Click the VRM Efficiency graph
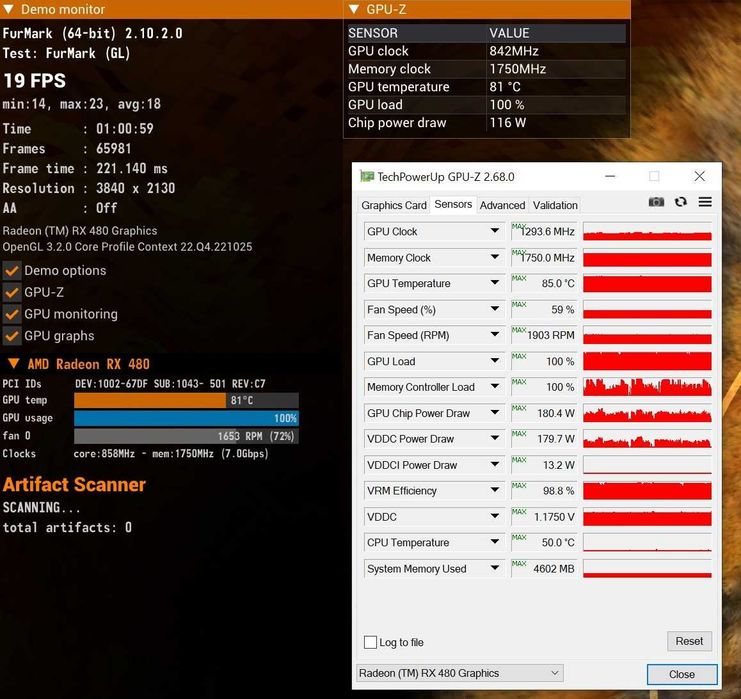This screenshot has width=741, height=699. (x=647, y=491)
